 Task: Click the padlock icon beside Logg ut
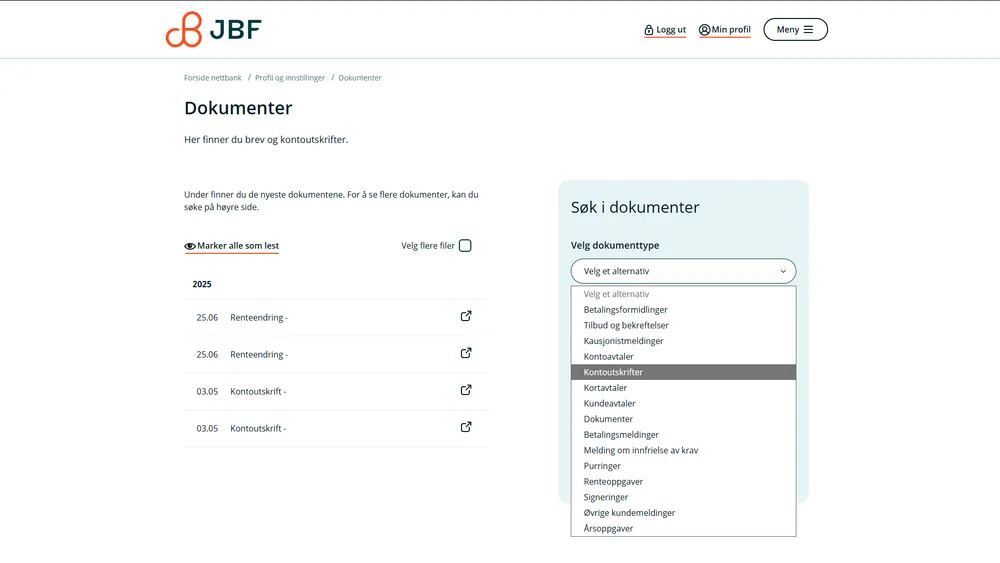pos(649,30)
